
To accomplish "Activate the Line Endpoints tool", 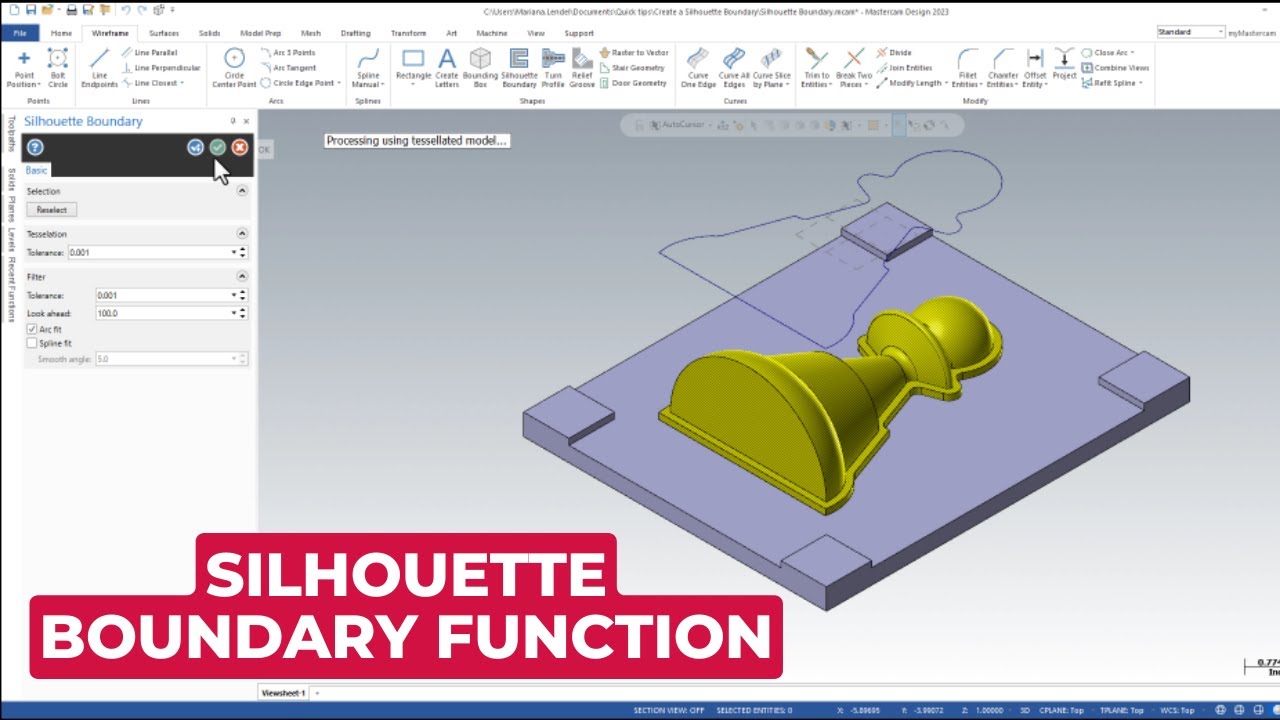I will click(x=99, y=68).
